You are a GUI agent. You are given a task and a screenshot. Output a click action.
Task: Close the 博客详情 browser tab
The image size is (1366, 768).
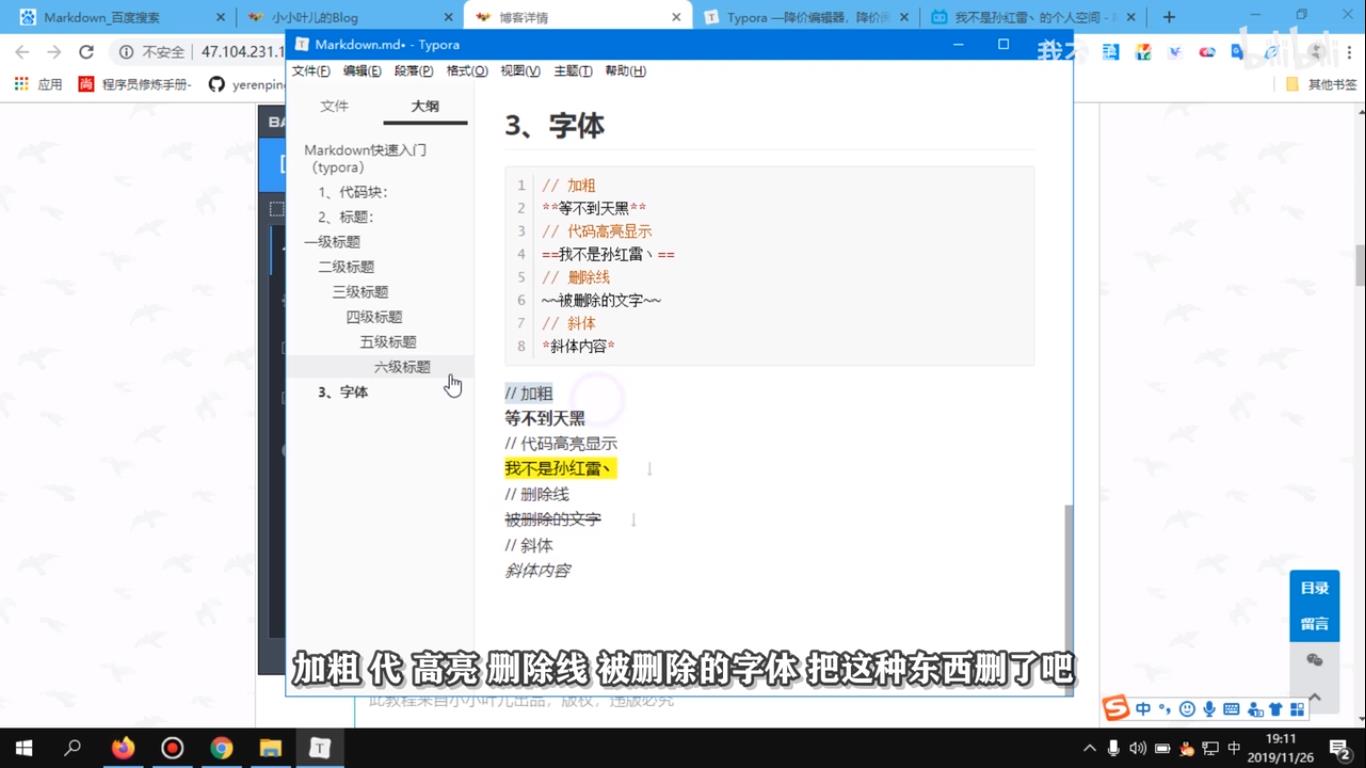pos(677,17)
